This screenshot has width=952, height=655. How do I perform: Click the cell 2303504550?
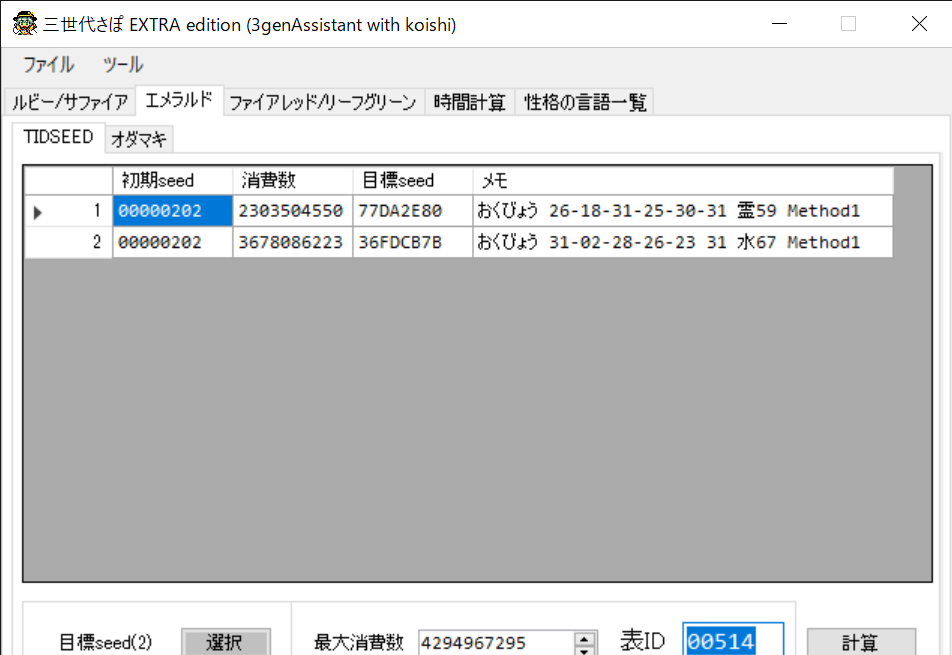coord(292,211)
